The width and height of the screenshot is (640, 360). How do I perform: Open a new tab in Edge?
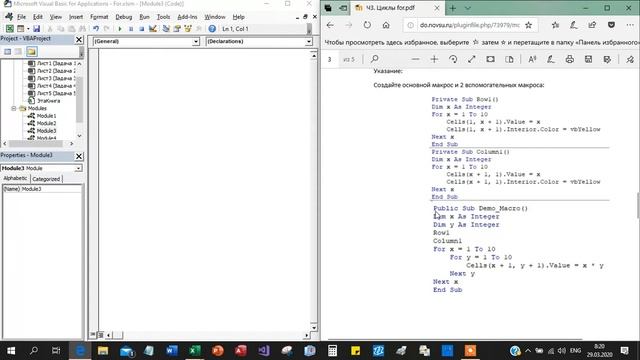coord(453,8)
